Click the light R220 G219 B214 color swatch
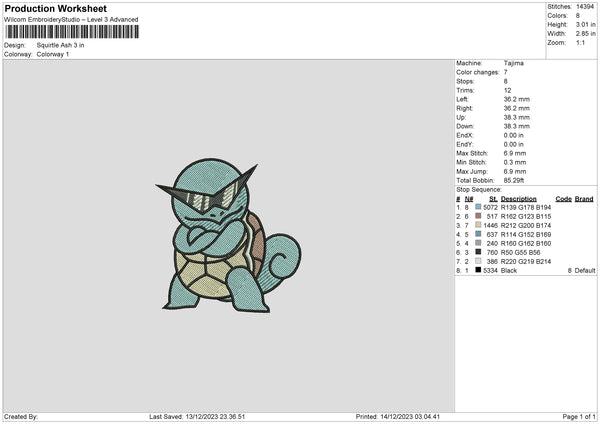 tap(479, 261)
